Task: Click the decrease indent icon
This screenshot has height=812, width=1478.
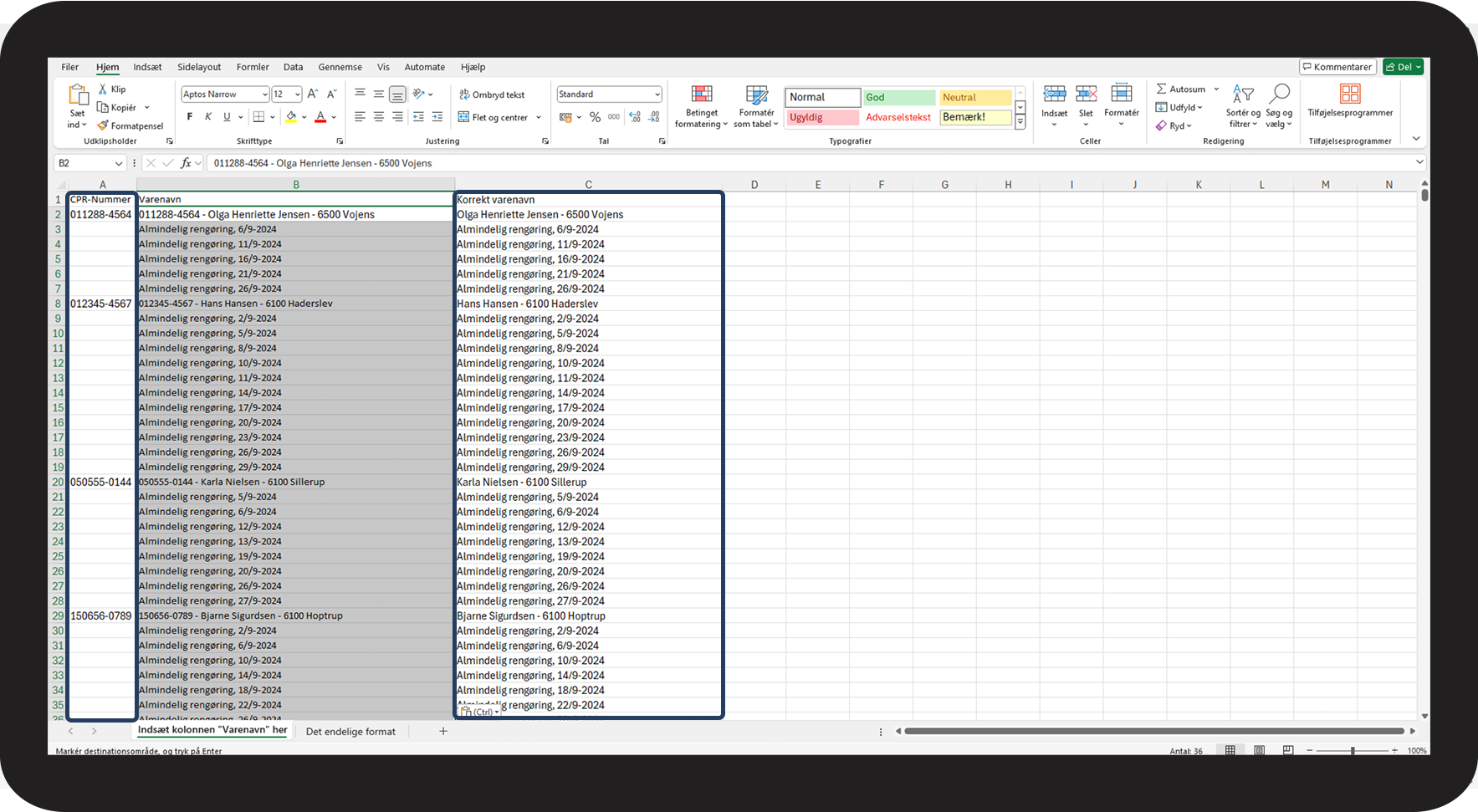Action: tap(418, 117)
